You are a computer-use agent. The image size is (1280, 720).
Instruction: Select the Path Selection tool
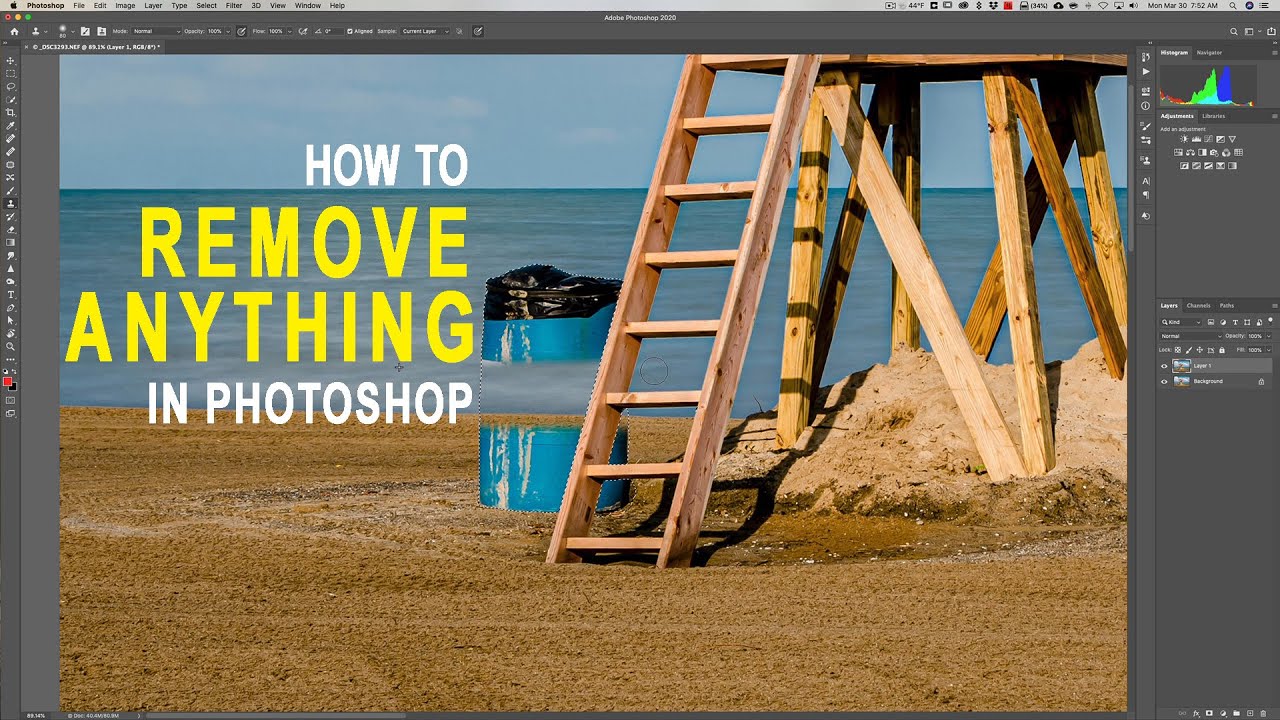click(11, 320)
